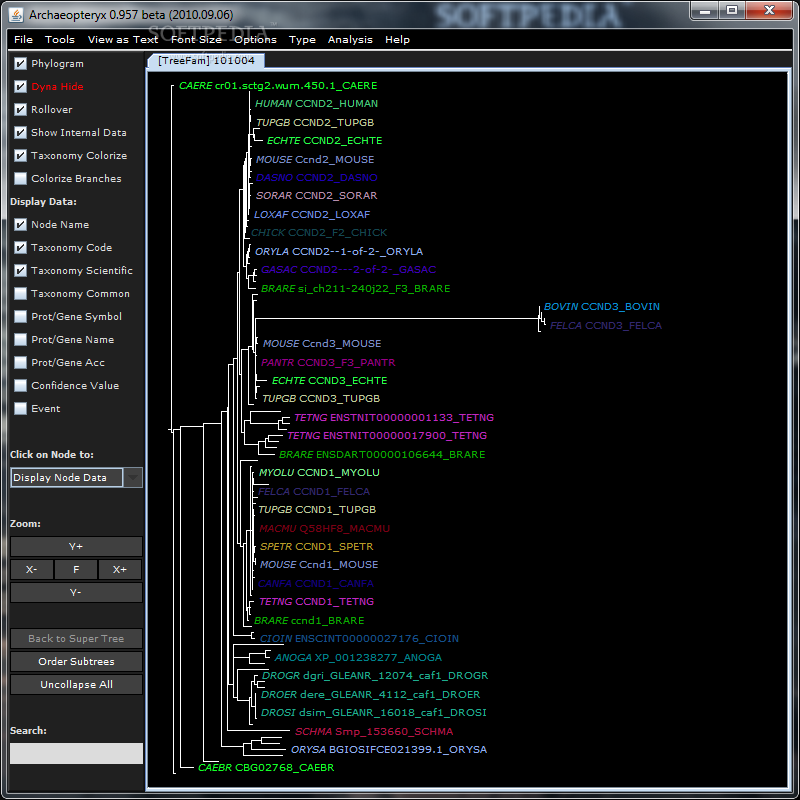
Task: Click node SPETR CCND1_SPETR
Action: click(316, 546)
